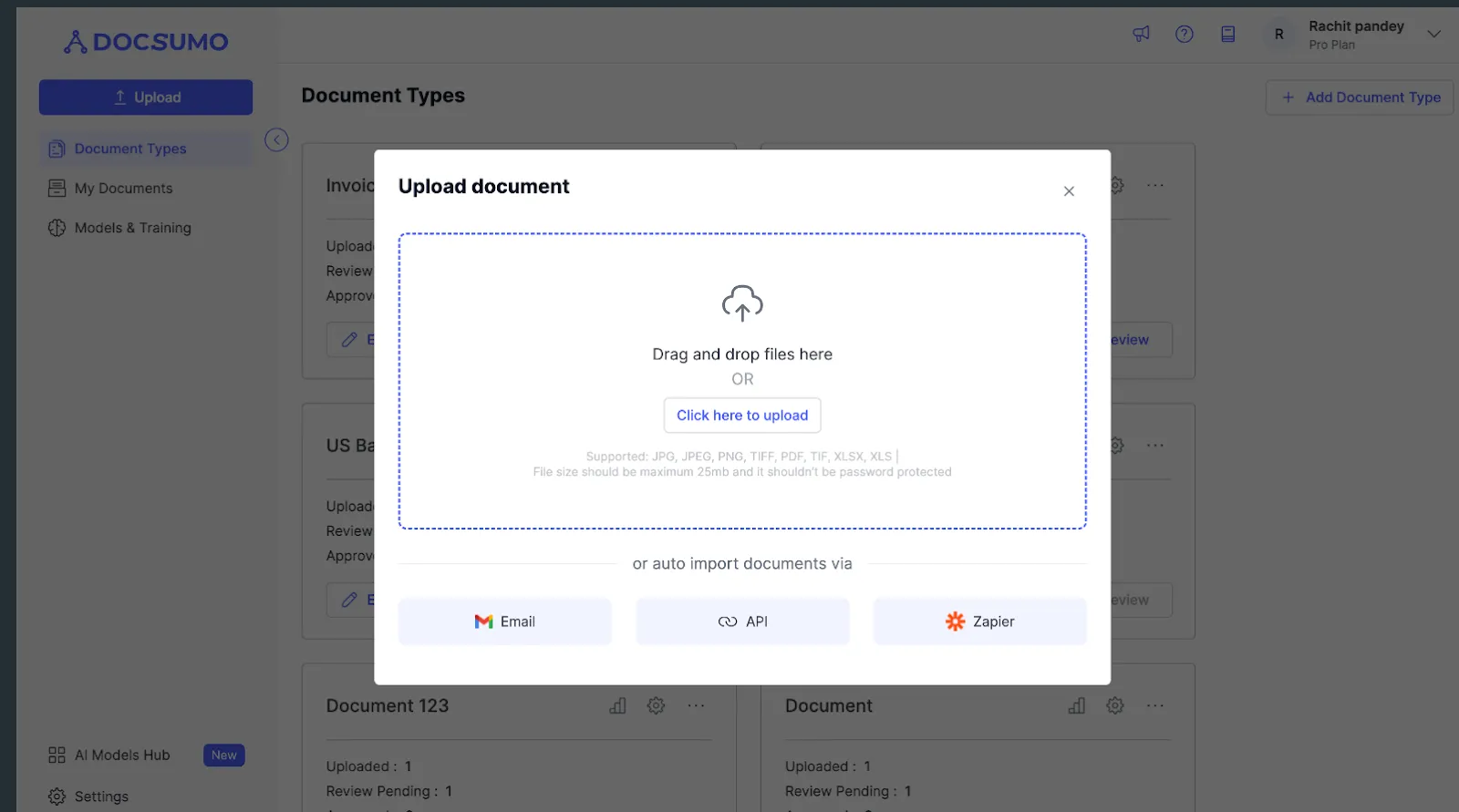The height and width of the screenshot is (812, 1459).
Task: Open more options on Document 123 card
Action: pos(696,705)
